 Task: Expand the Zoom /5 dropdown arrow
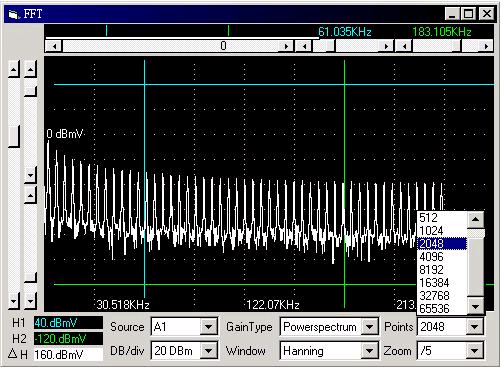point(475,351)
